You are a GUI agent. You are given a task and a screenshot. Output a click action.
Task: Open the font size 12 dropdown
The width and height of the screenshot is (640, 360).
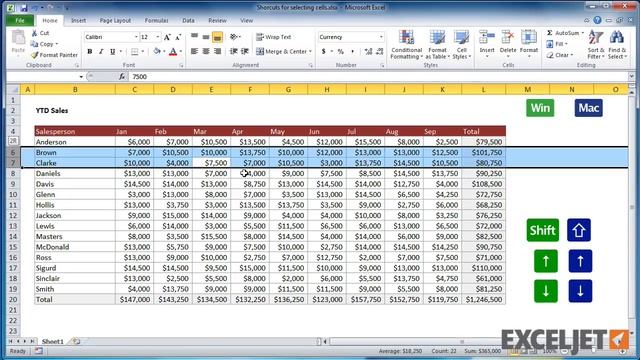point(158,37)
